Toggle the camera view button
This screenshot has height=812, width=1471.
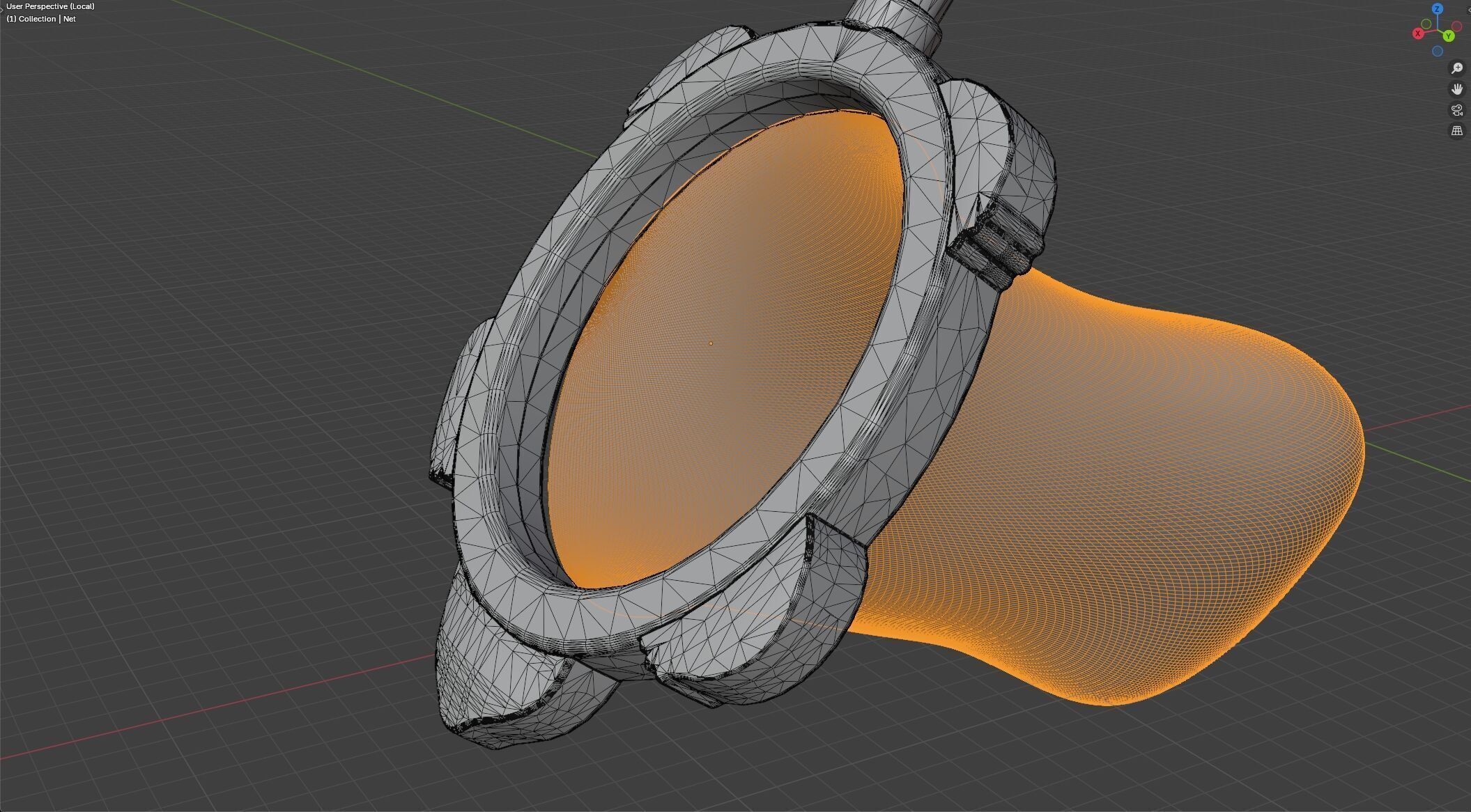click(x=1456, y=109)
